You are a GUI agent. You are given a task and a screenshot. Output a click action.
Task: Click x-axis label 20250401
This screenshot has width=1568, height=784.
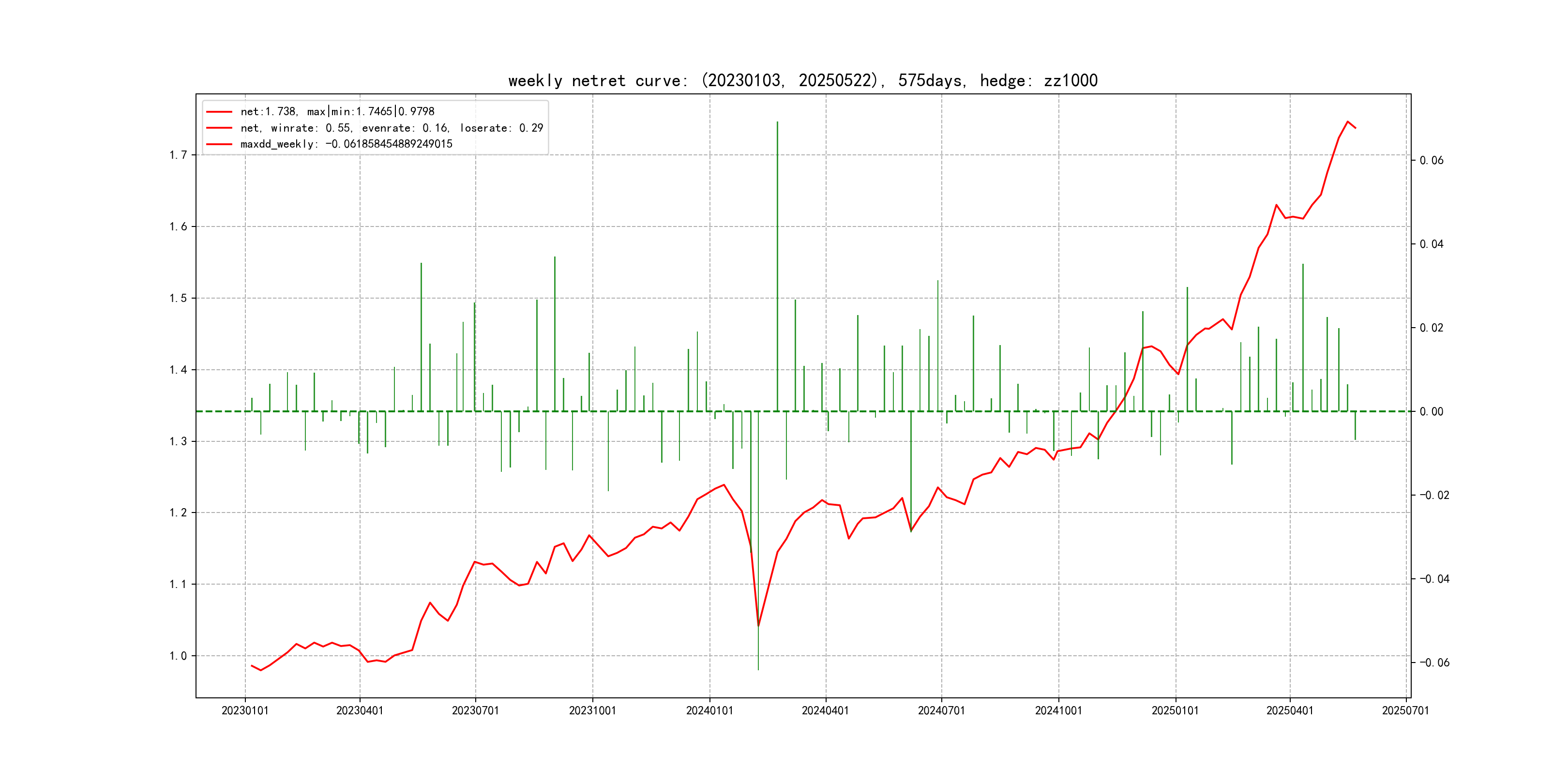(x=1290, y=710)
